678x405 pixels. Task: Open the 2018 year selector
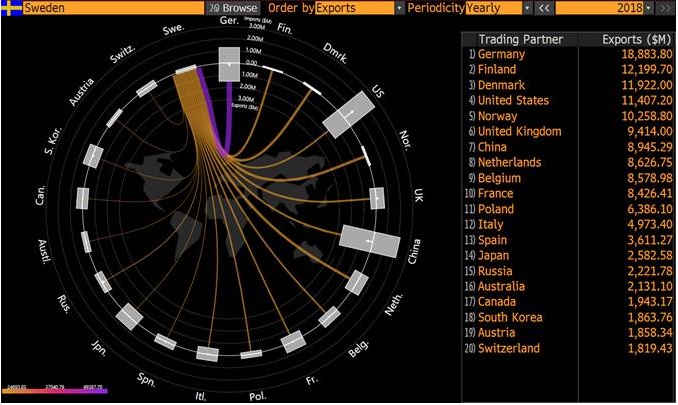coord(600,8)
